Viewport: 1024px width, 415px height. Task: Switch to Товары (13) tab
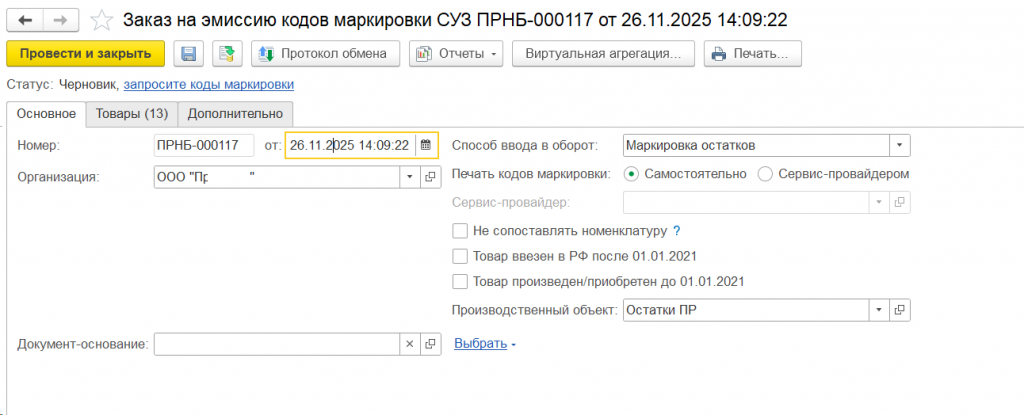coord(131,114)
